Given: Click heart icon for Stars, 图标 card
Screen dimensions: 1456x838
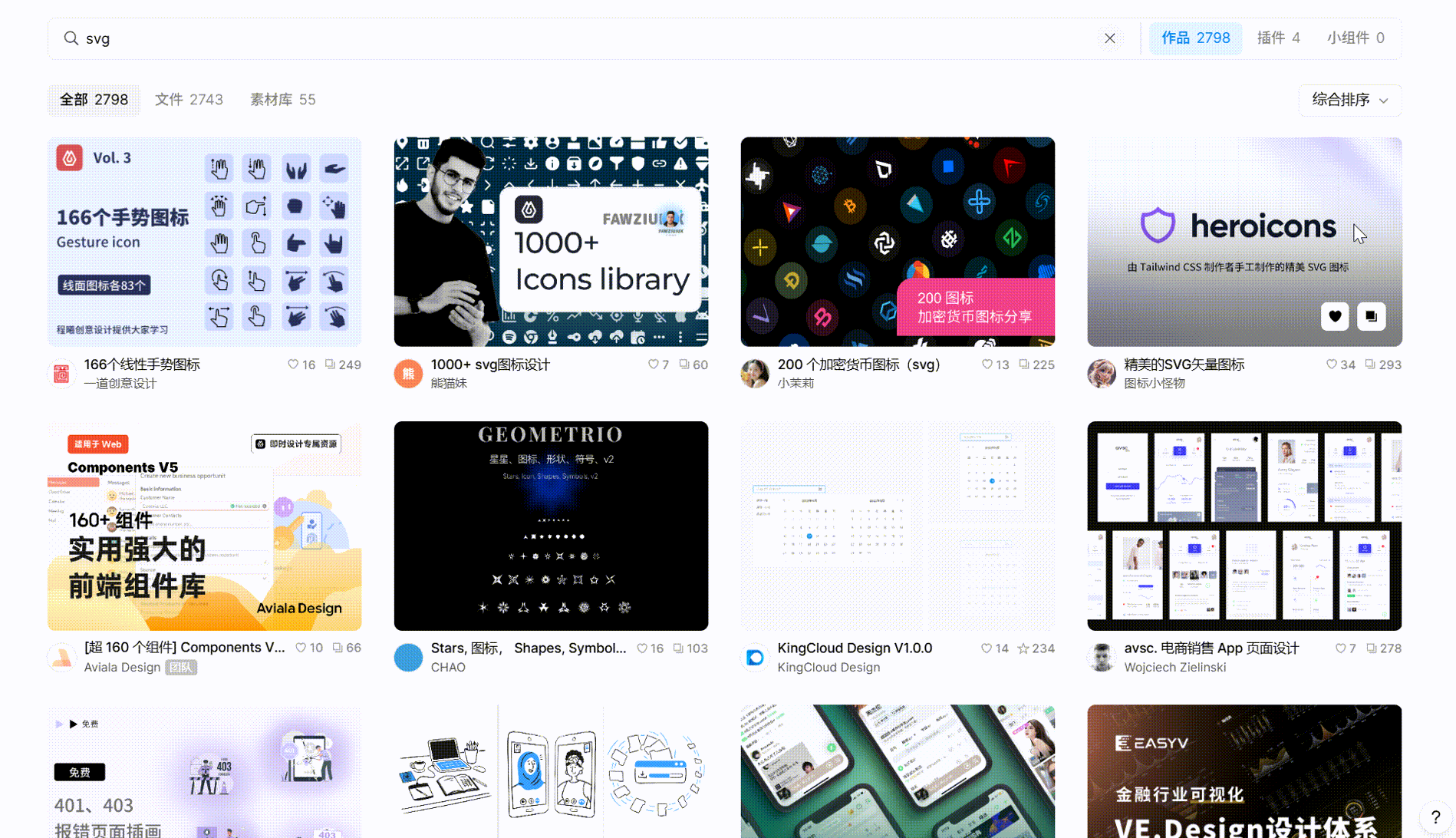Looking at the screenshot, I should click(642, 648).
